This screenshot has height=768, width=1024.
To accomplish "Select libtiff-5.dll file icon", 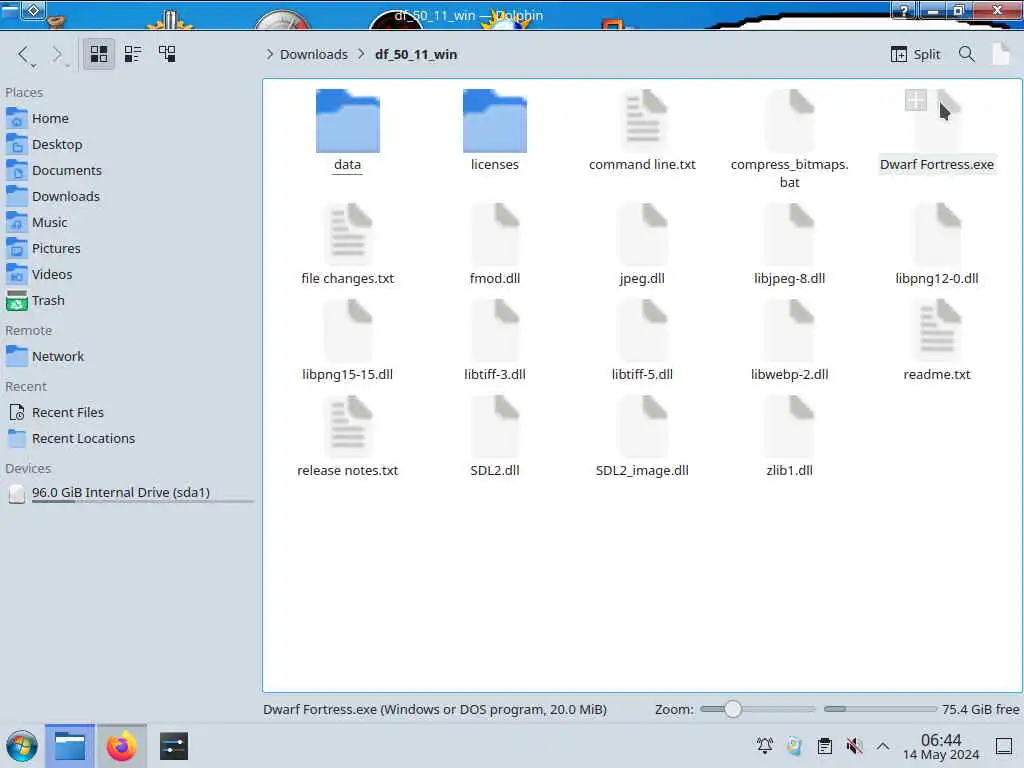I will click(x=643, y=331).
